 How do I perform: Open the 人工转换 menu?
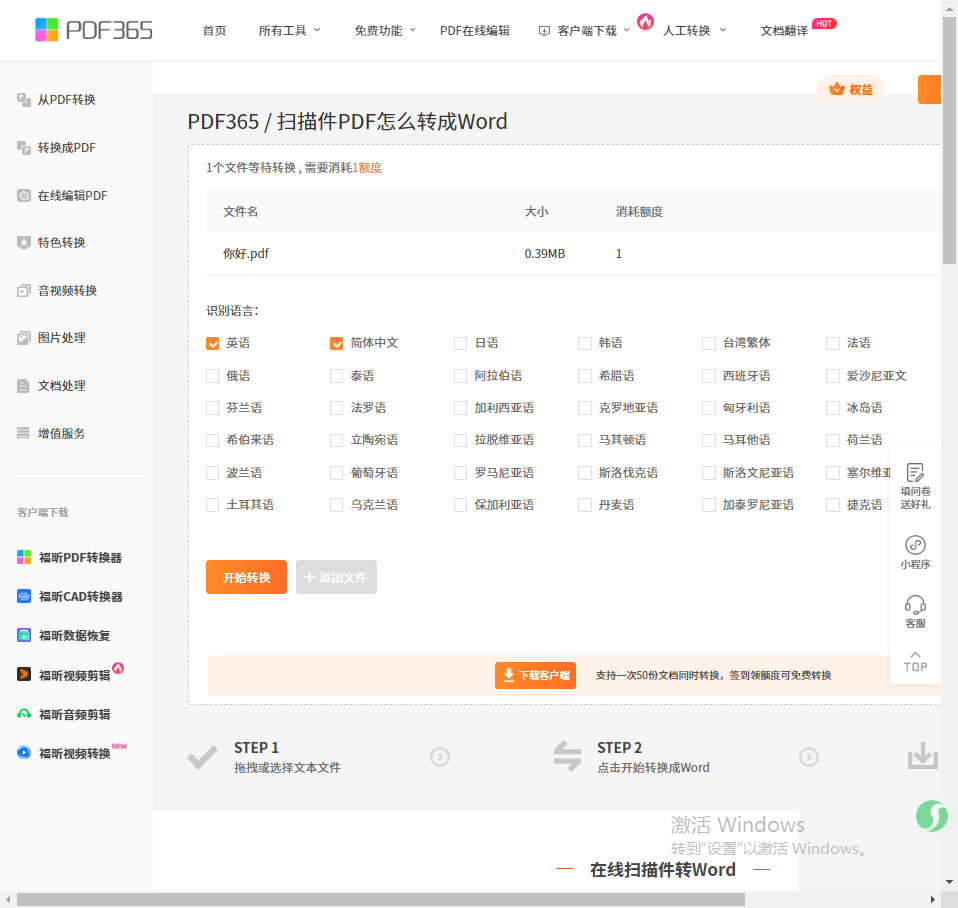click(x=687, y=31)
